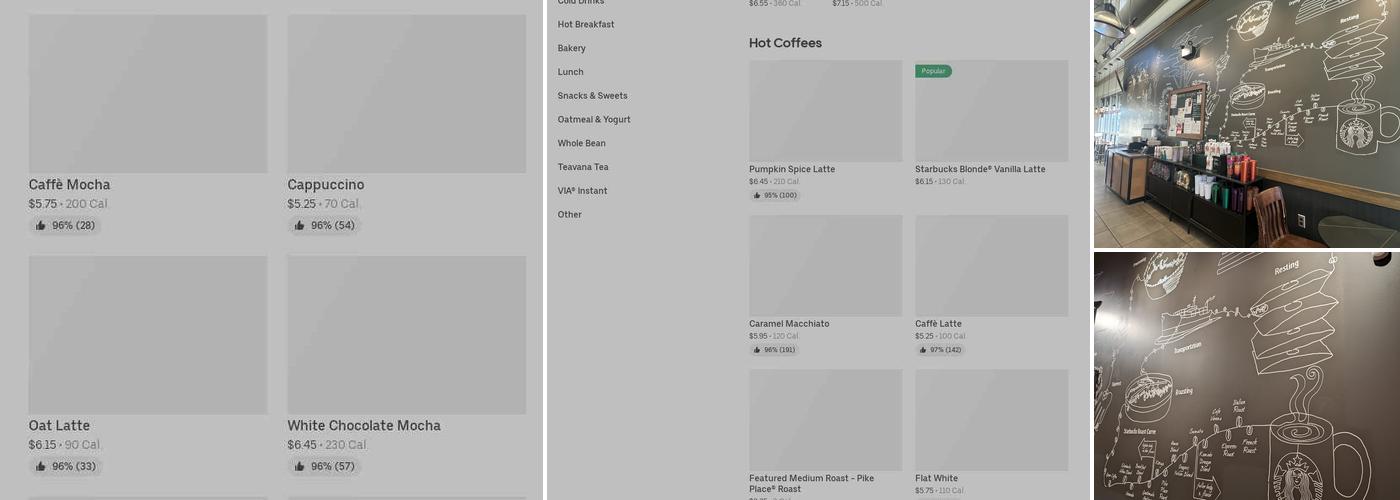Select the Teavana Tea category
This screenshot has height=500, width=1400.
point(583,167)
